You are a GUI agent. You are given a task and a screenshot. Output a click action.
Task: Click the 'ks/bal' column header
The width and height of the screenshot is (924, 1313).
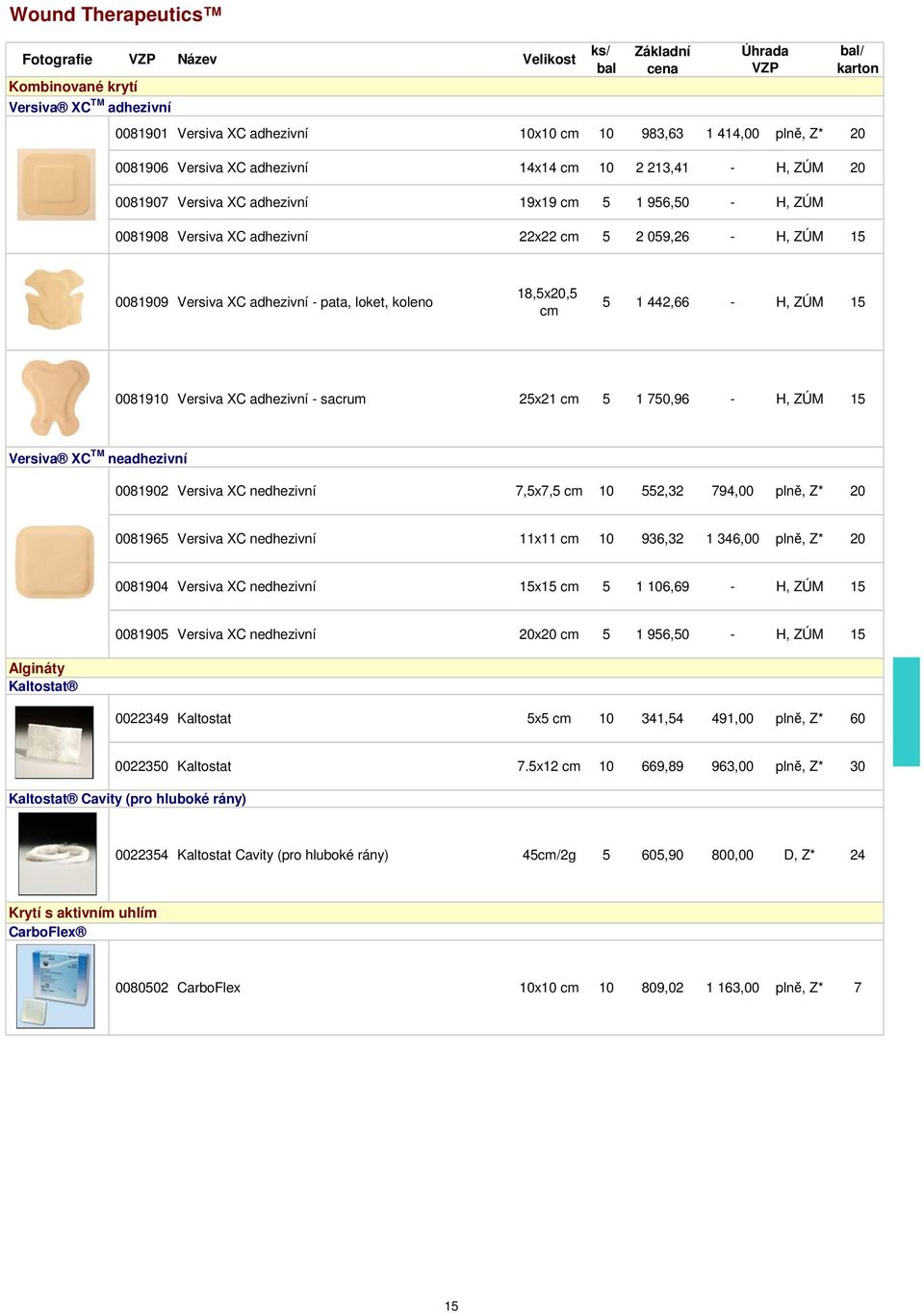(605, 60)
